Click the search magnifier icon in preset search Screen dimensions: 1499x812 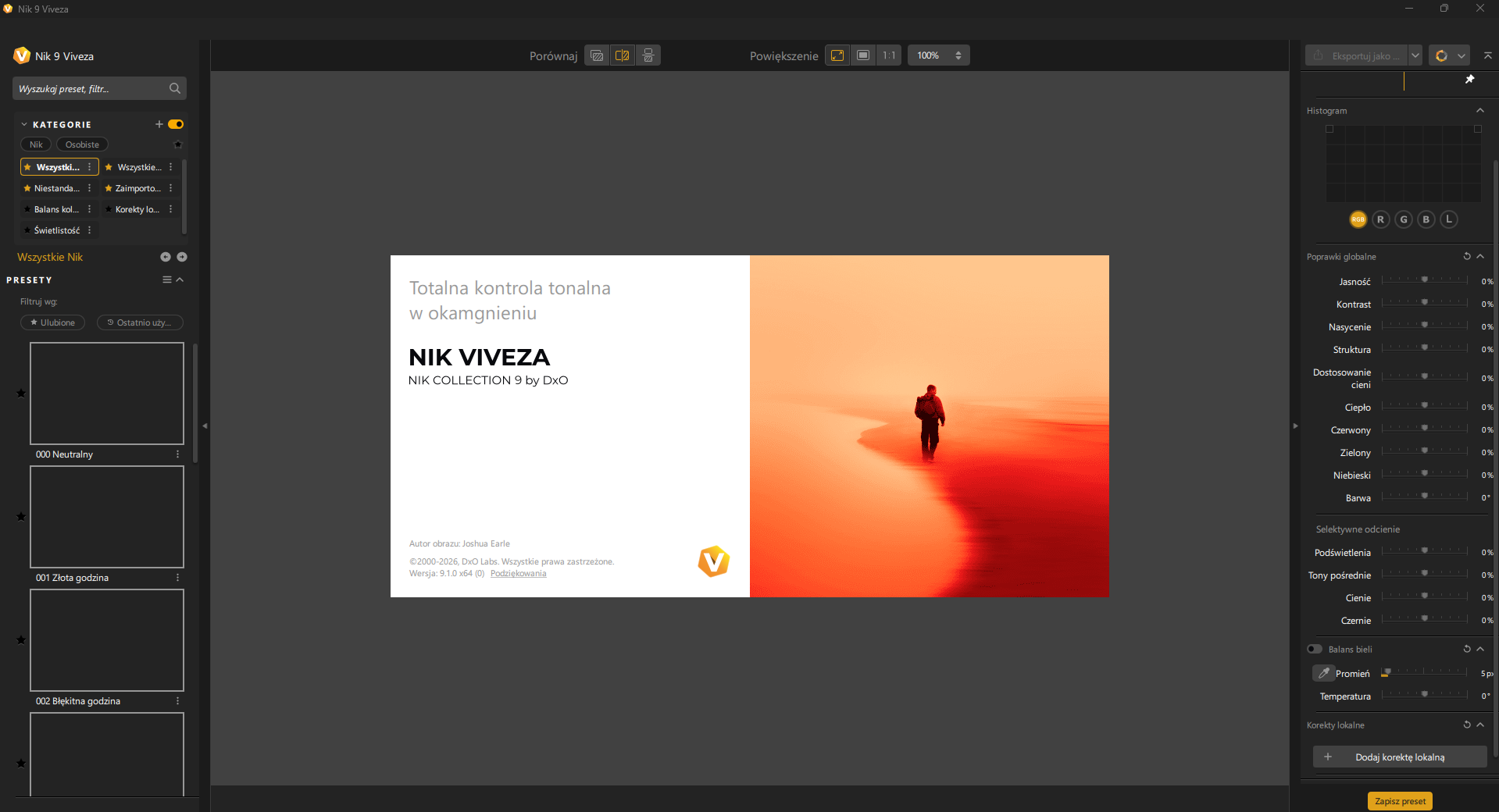pos(175,88)
